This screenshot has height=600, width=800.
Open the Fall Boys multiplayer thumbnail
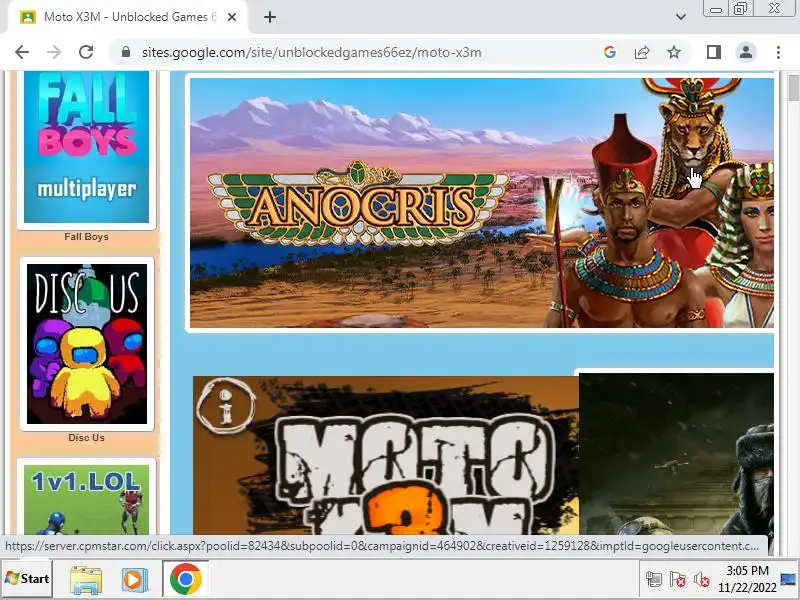[x=86, y=147]
